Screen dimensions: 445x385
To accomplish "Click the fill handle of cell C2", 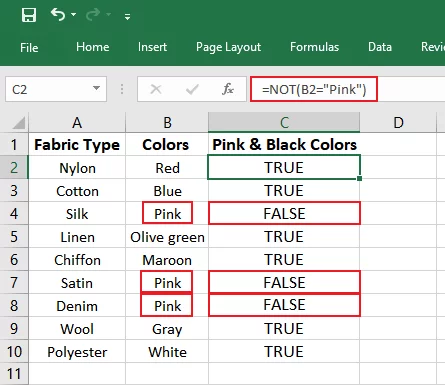I will pyautogui.click(x=359, y=178).
